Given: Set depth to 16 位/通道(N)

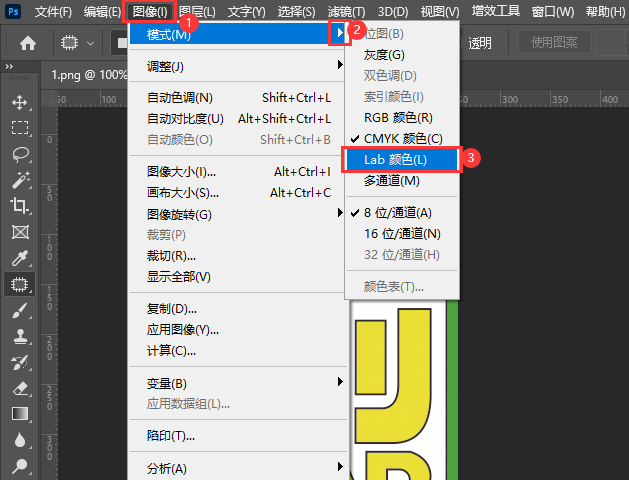Looking at the screenshot, I should pyautogui.click(x=402, y=233).
